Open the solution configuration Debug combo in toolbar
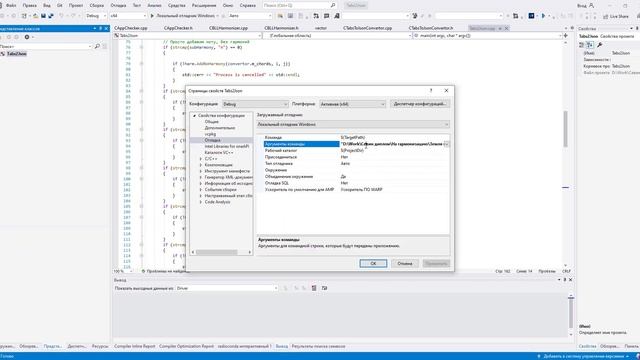Screen dimensions: 640x360 tap(96, 16)
